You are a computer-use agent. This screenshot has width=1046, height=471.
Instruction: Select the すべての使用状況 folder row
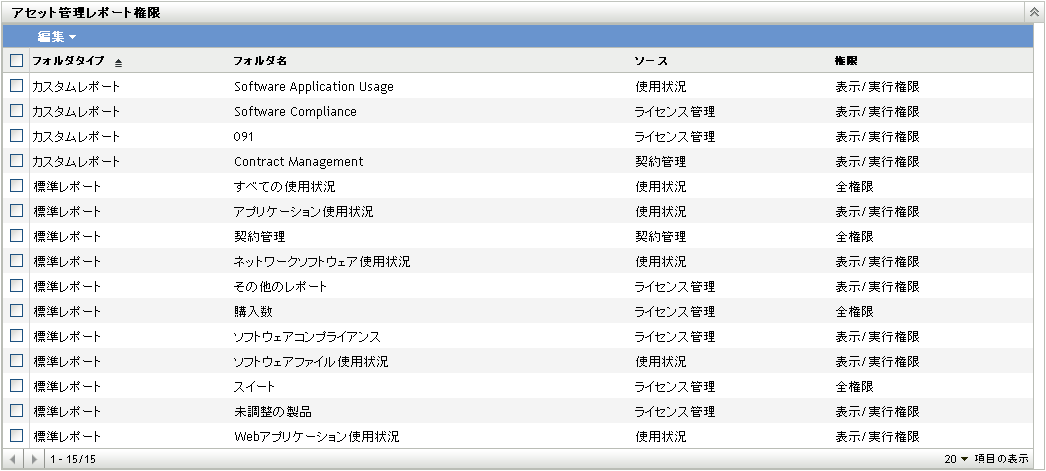pyautogui.click(x=284, y=186)
